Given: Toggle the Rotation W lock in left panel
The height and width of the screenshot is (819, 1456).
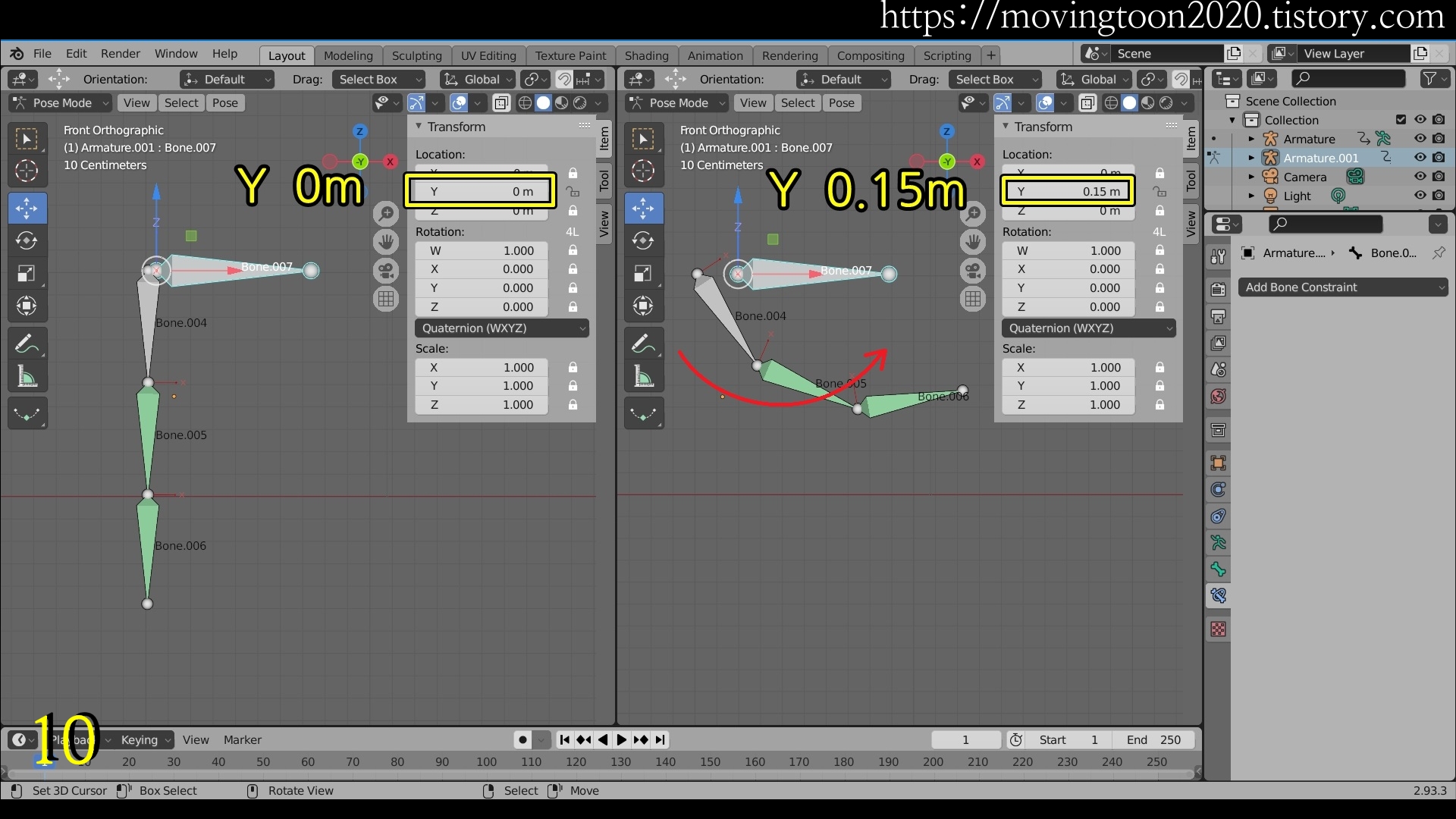Looking at the screenshot, I should (573, 250).
